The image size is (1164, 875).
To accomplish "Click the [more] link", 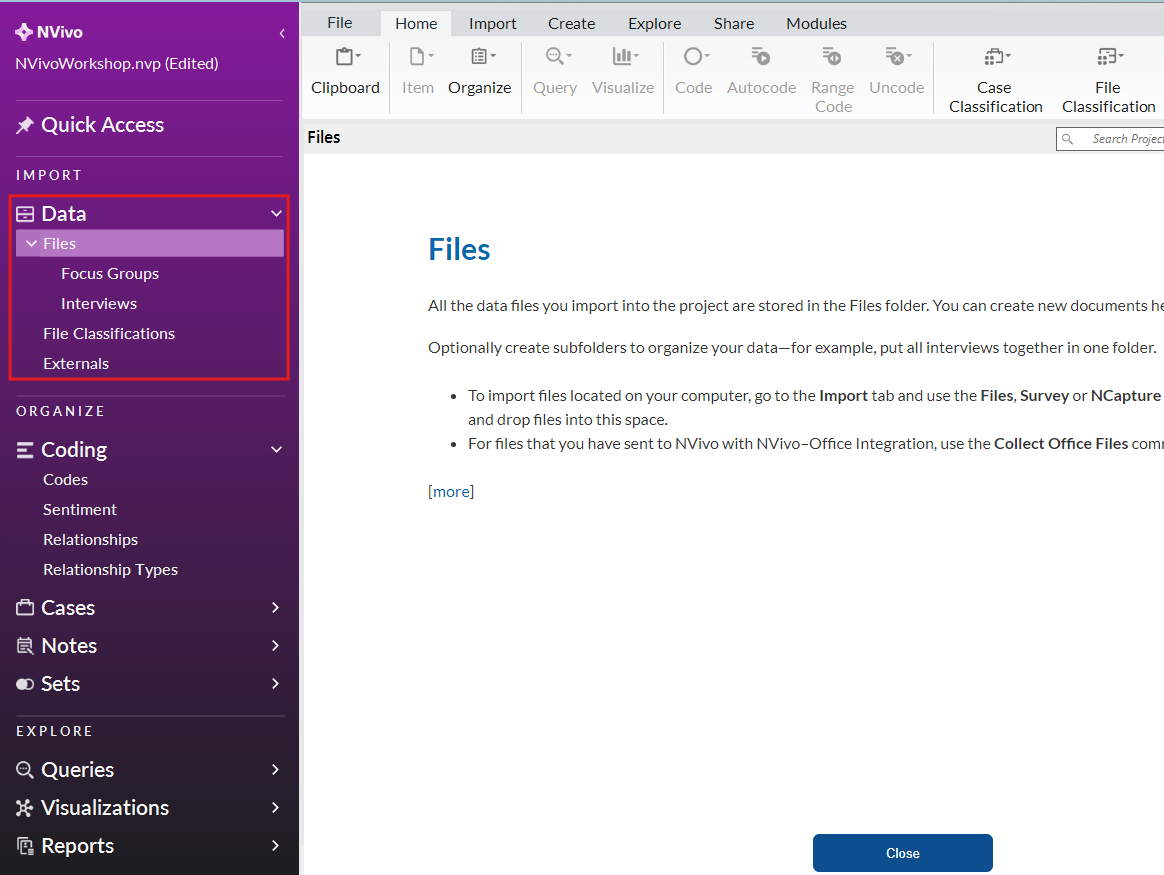I will pyautogui.click(x=451, y=491).
